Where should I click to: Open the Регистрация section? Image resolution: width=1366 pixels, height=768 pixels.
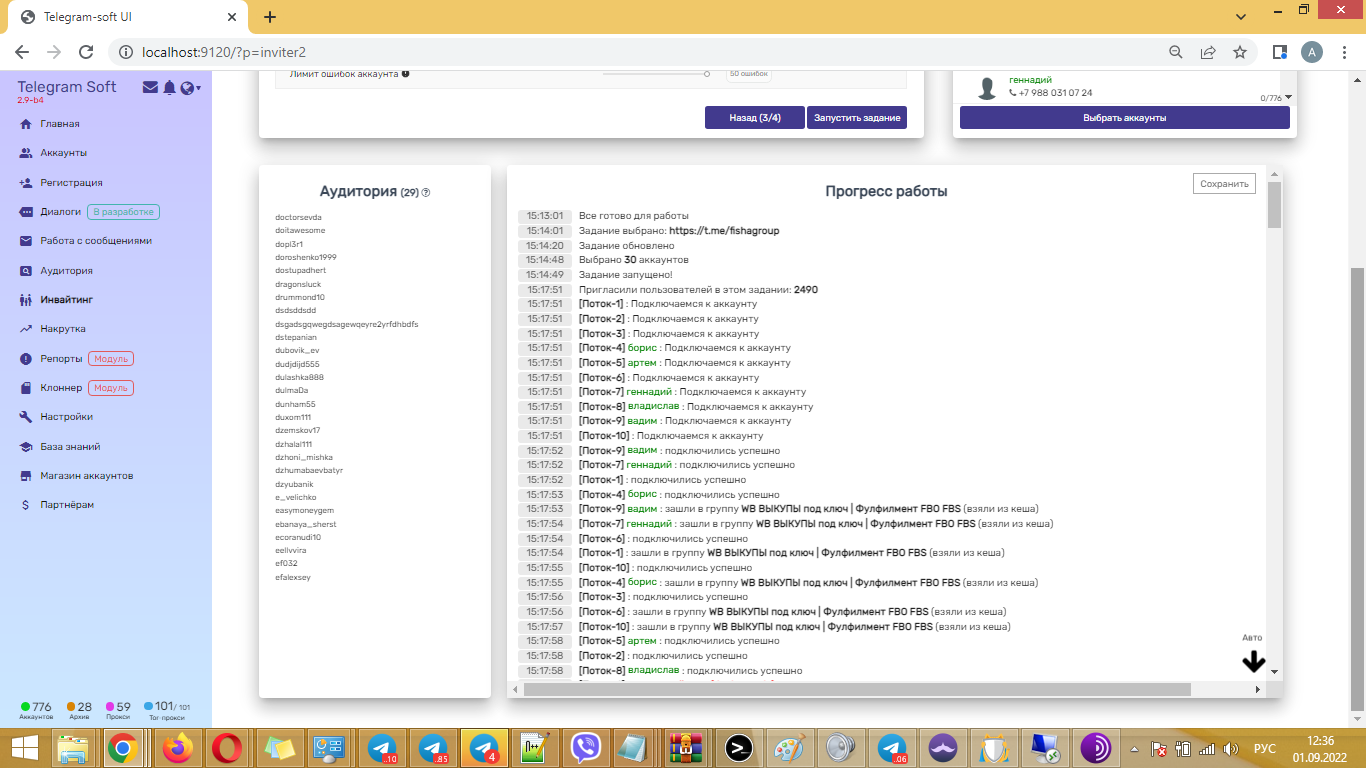[x=71, y=183]
